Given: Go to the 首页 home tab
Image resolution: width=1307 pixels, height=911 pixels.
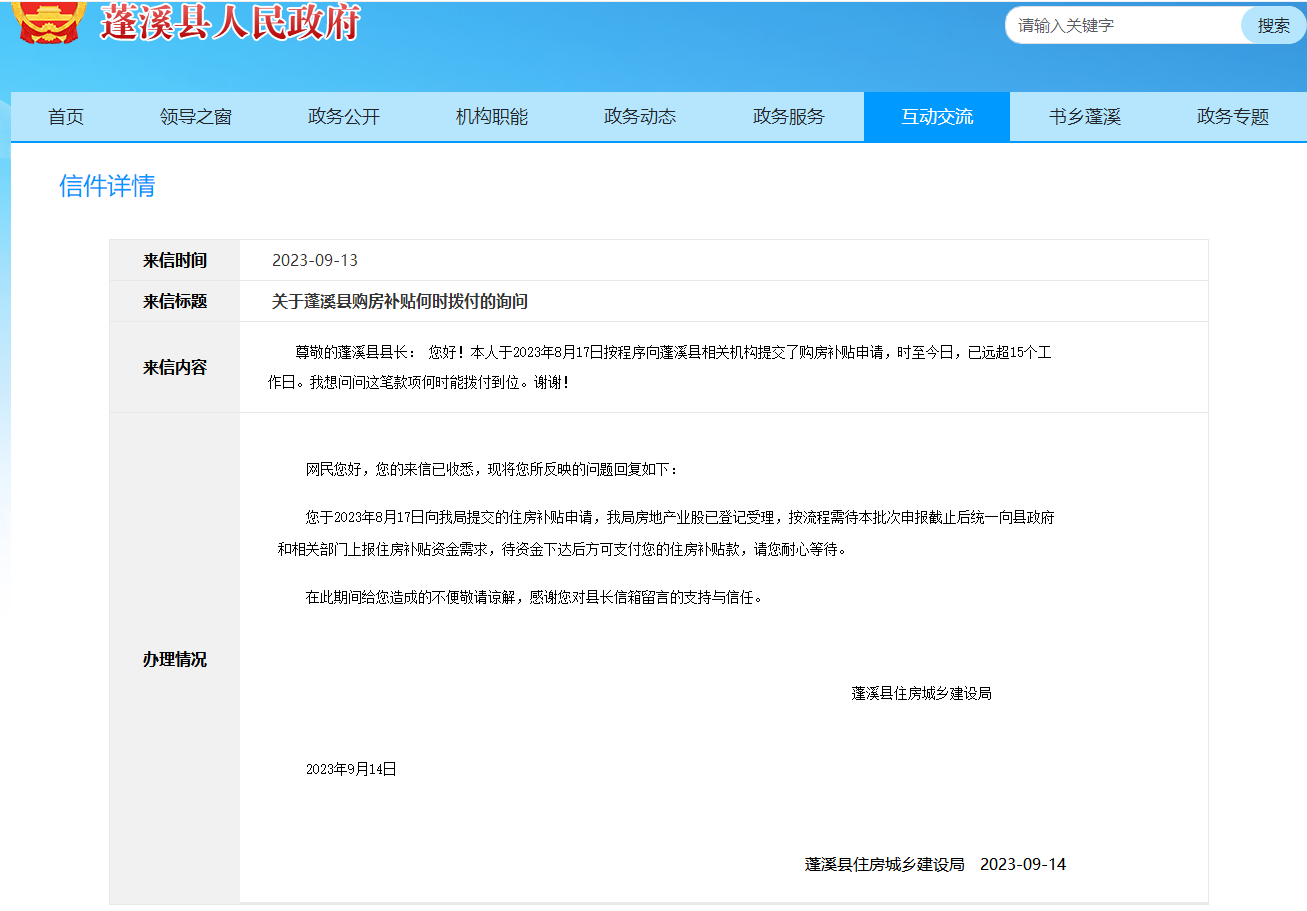Looking at the screenshot, I should [x=66, y=117].
